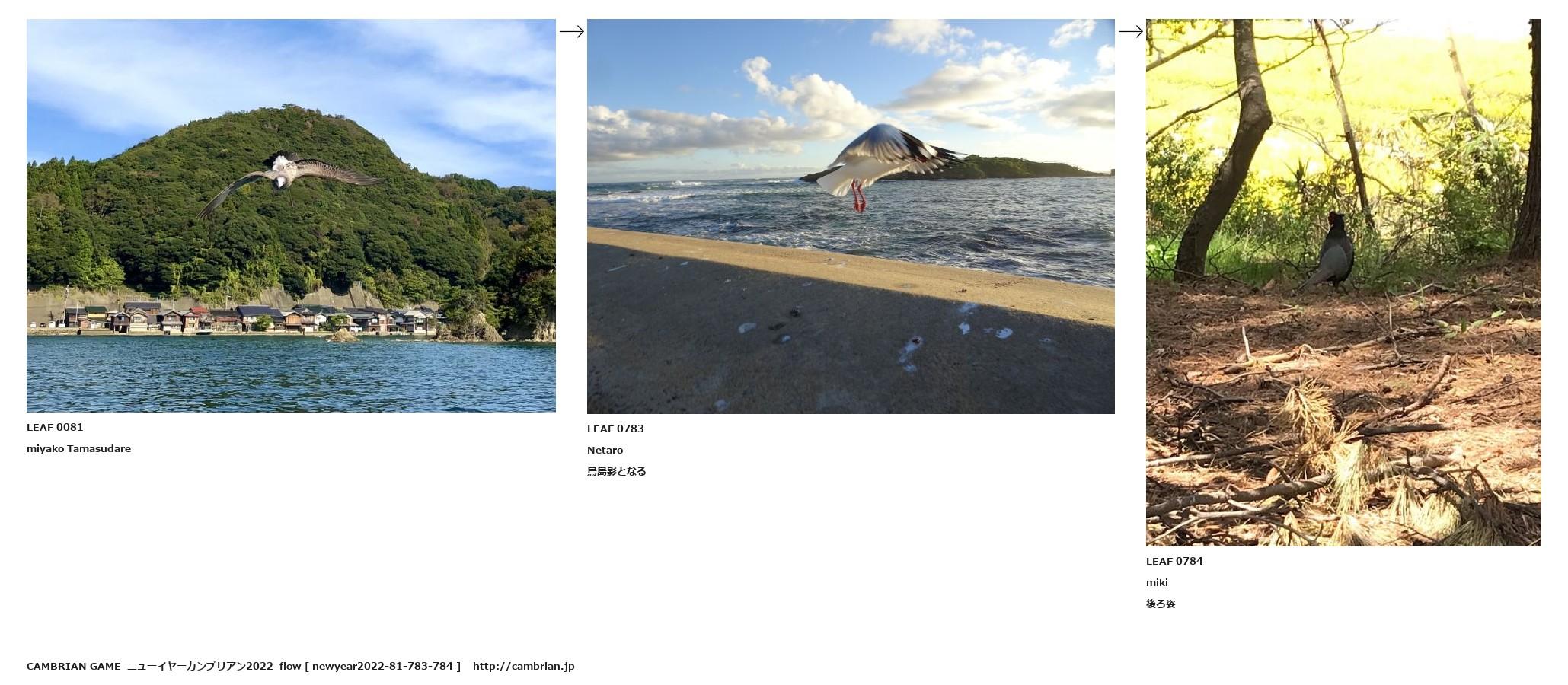Click ニューイヤーカンブリアン2022 footer text
The width and height of the screenshot is (1568, 685).
(x=200, y=666)
